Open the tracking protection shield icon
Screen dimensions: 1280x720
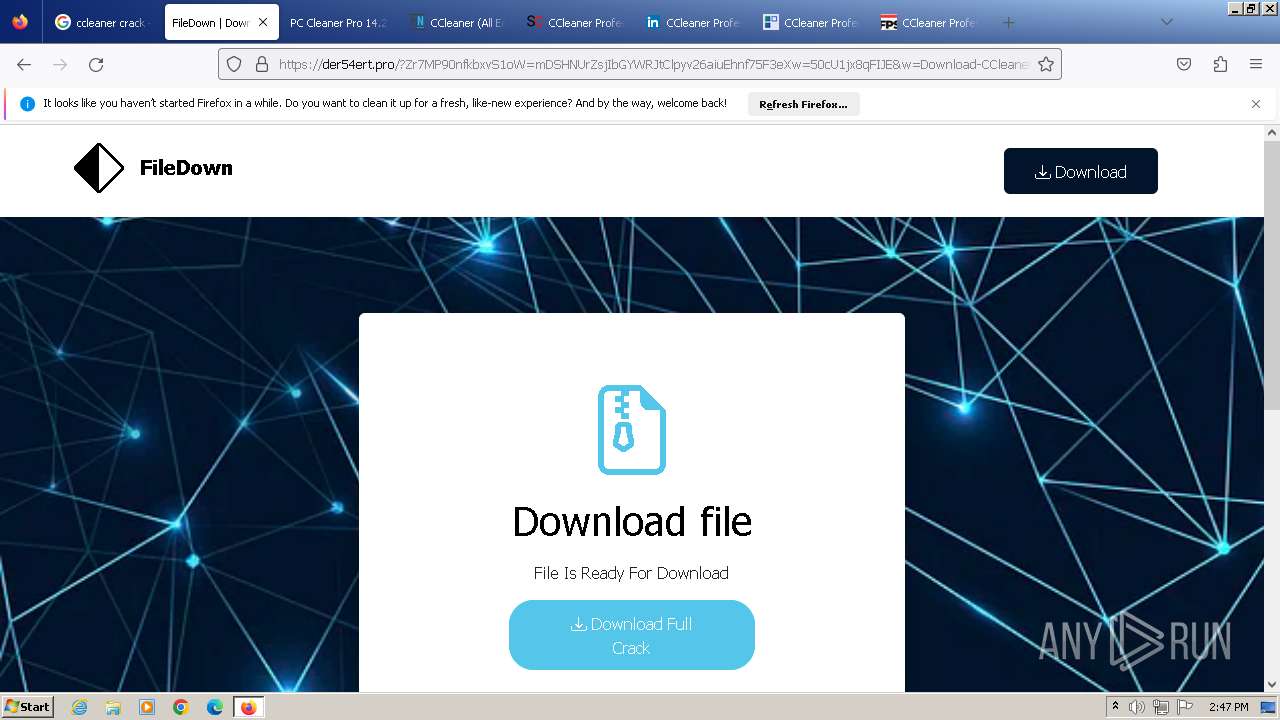(x=234, y=64)
